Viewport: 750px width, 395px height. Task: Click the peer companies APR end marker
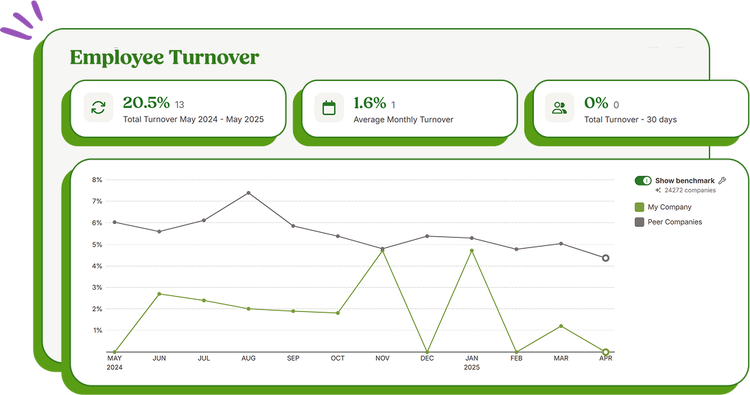[x=606, y=258]
